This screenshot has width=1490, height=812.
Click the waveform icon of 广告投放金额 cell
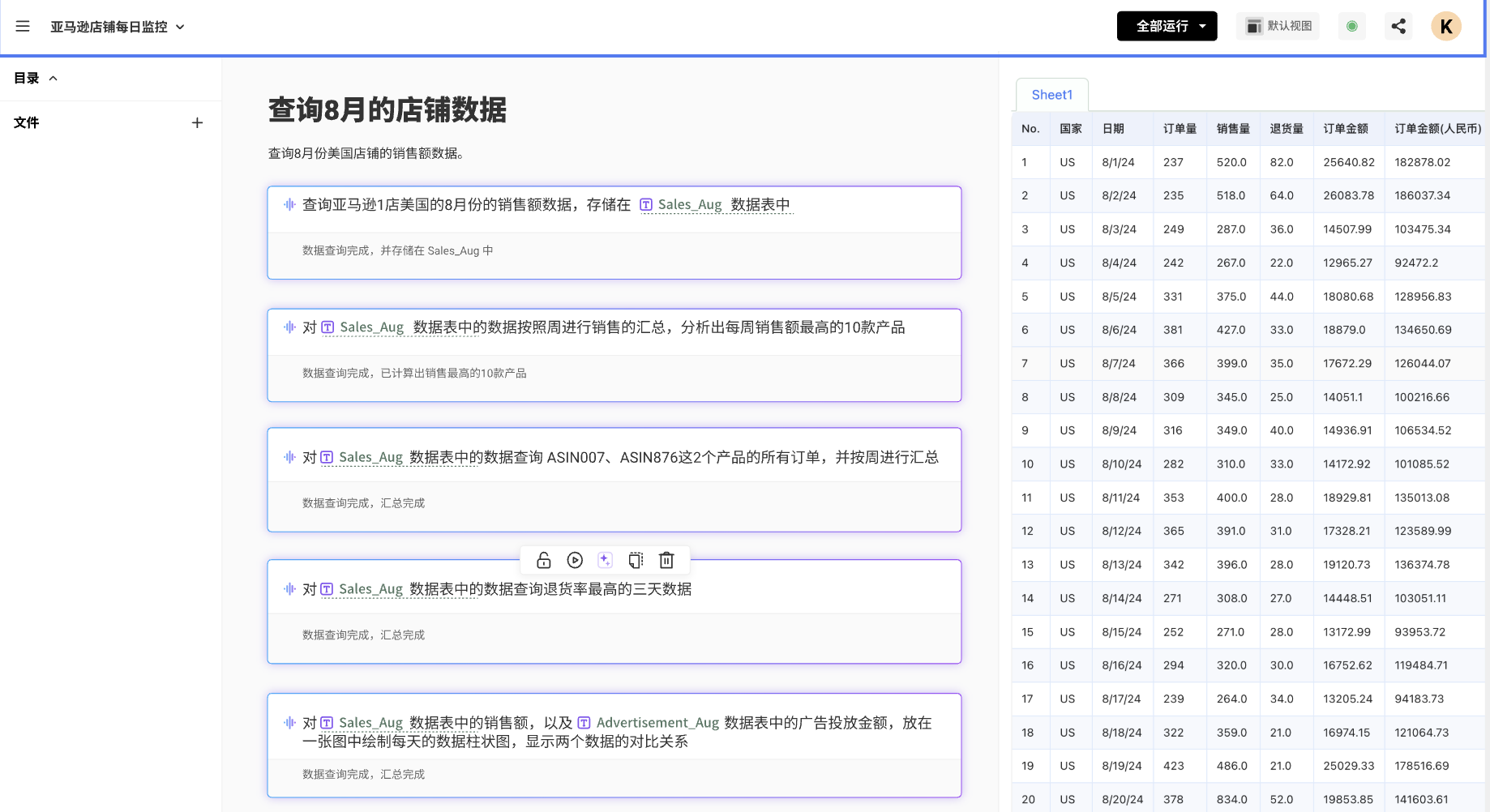[x=289, y=722]
